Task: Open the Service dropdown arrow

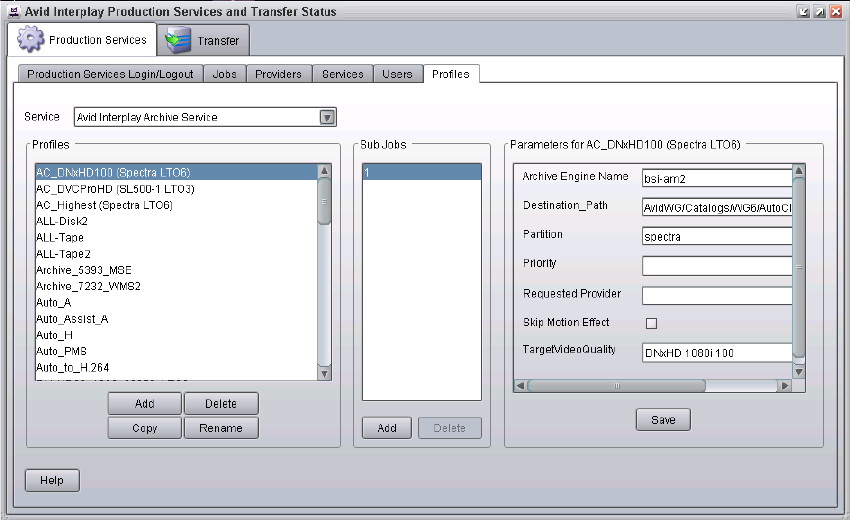Action: 327,117
